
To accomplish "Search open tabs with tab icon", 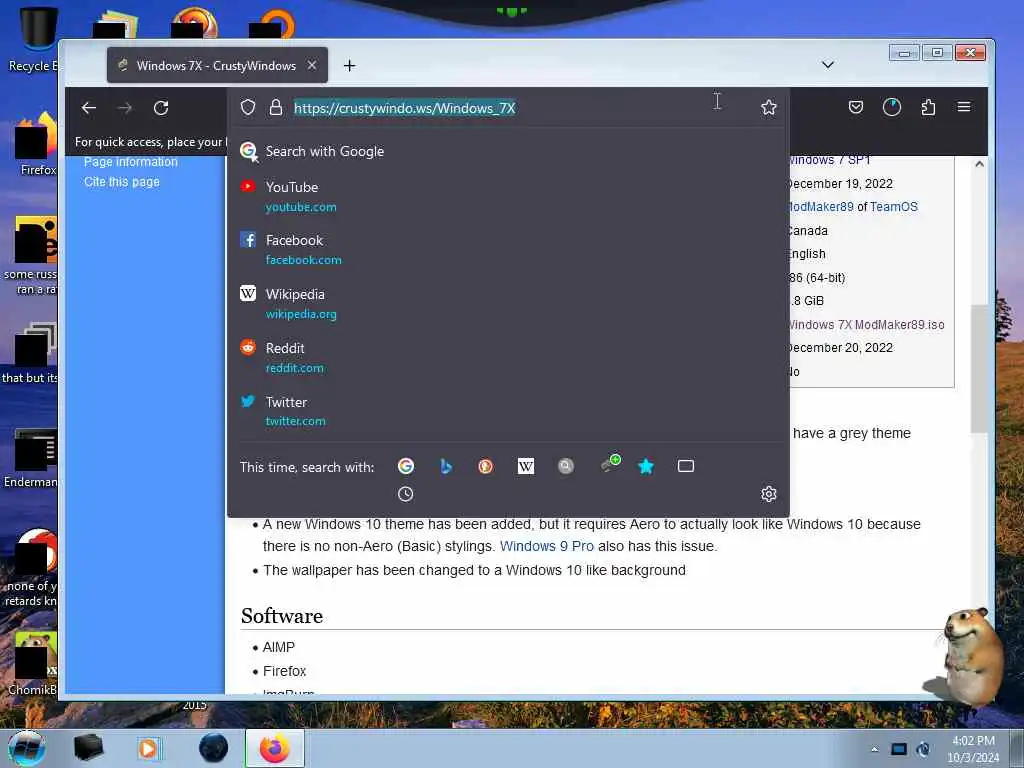I will coord(686,466).
